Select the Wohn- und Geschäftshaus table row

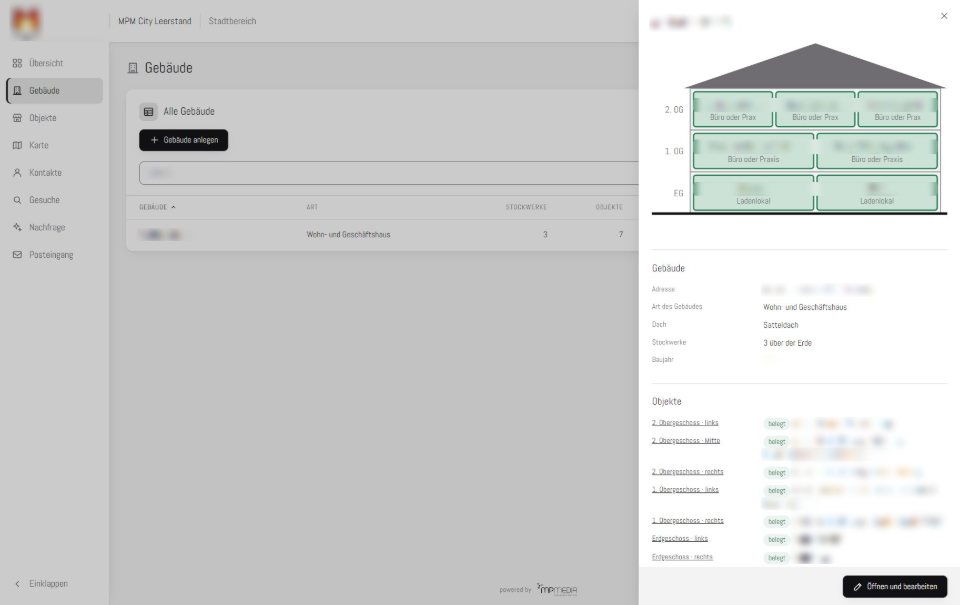(382, 235)
